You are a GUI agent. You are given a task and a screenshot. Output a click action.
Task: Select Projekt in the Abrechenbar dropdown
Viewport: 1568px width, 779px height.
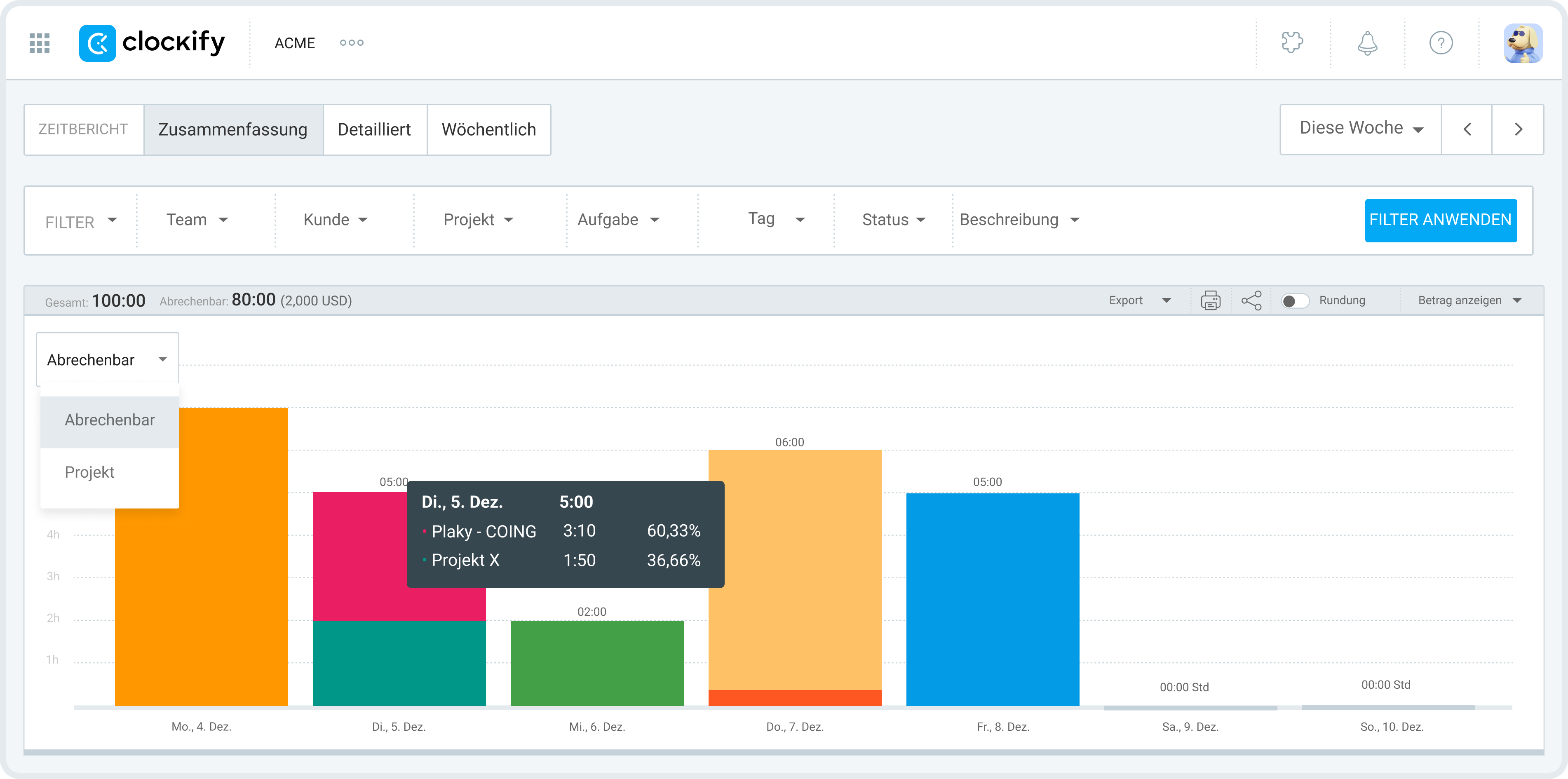89,472
